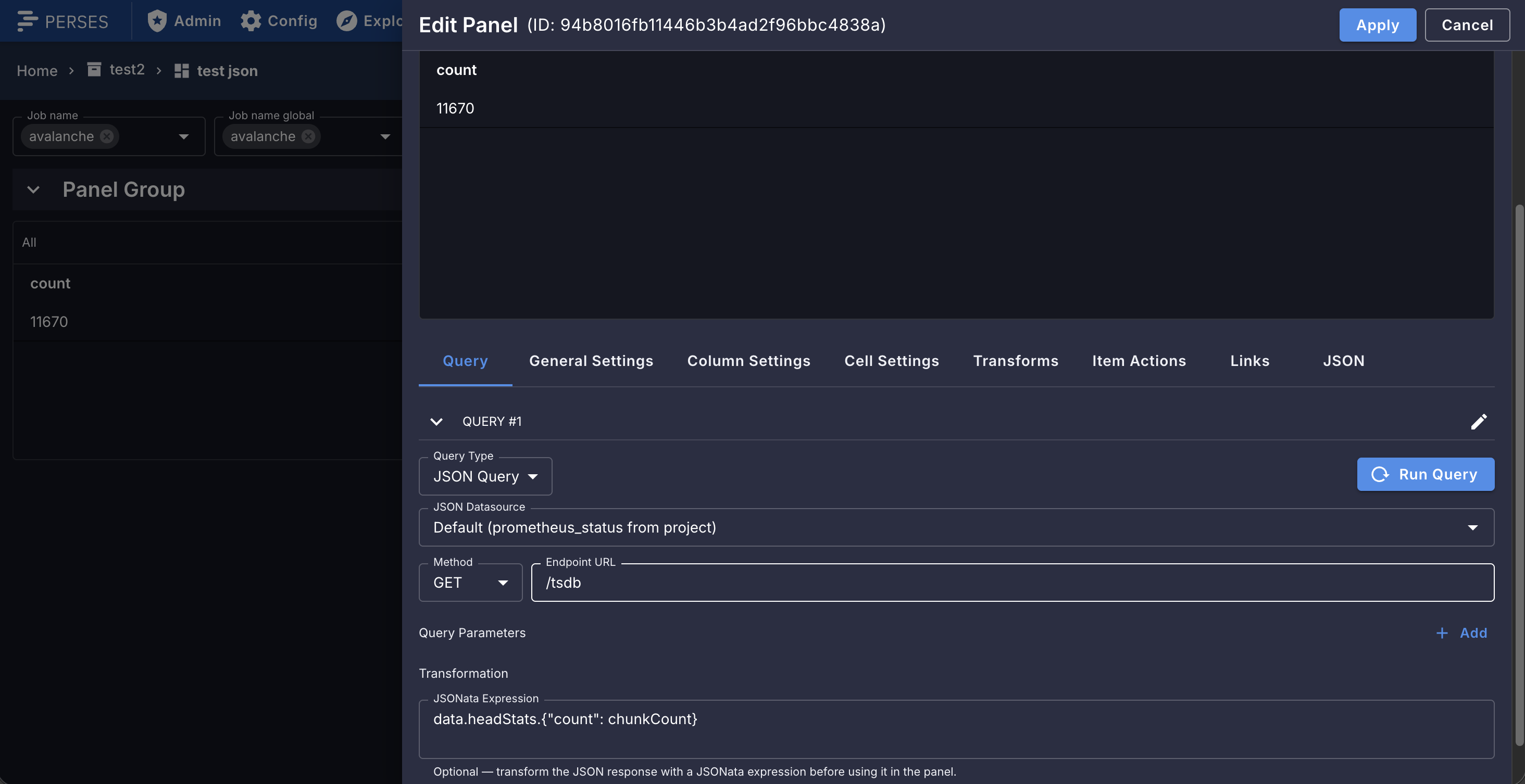Screen dimensions: 1525x784
Task: Open the JSON Datasource dropdown
Action: coord(956,527)
